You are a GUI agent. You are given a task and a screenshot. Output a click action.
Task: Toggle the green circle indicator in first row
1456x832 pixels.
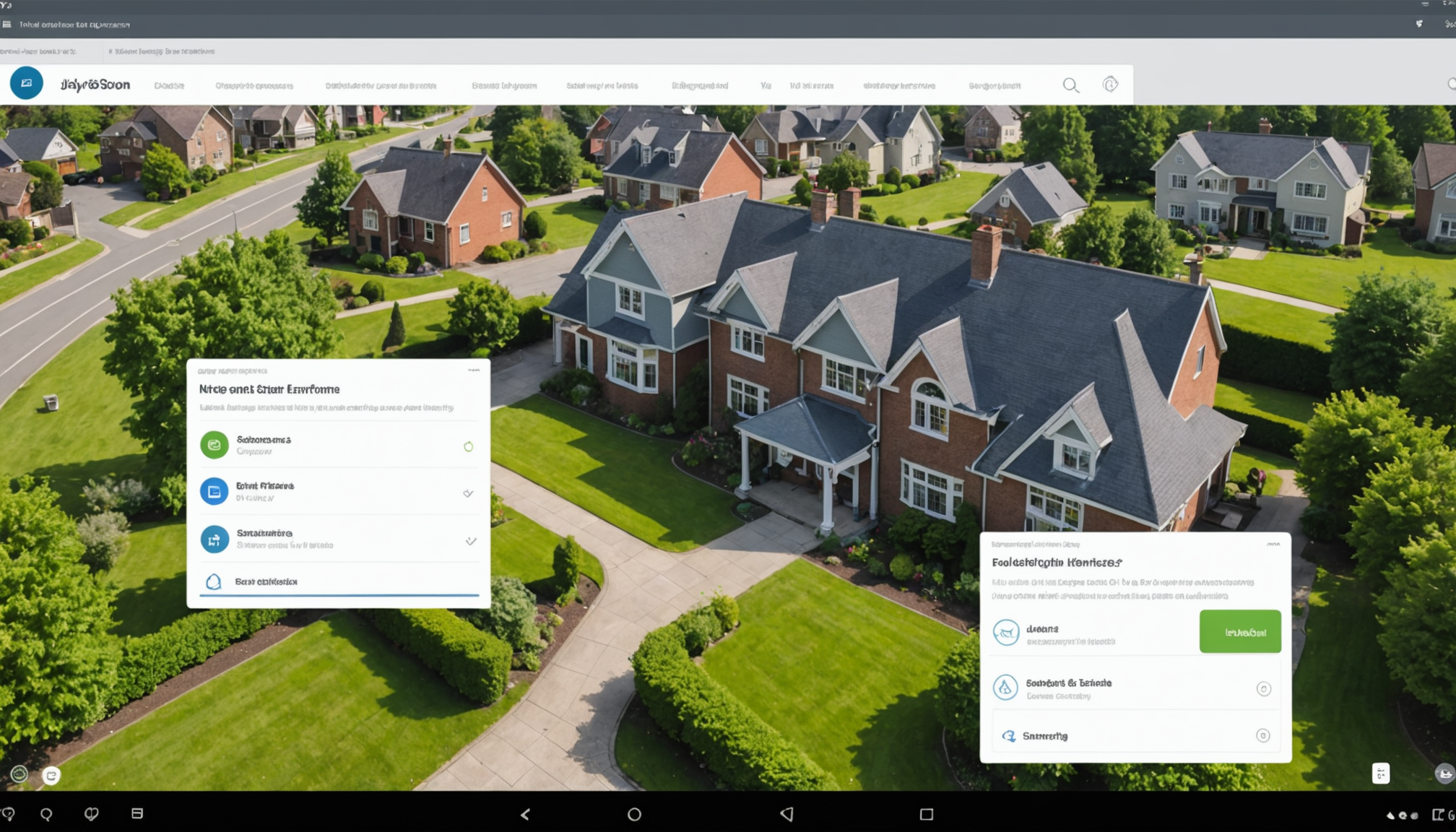(468, 446)
